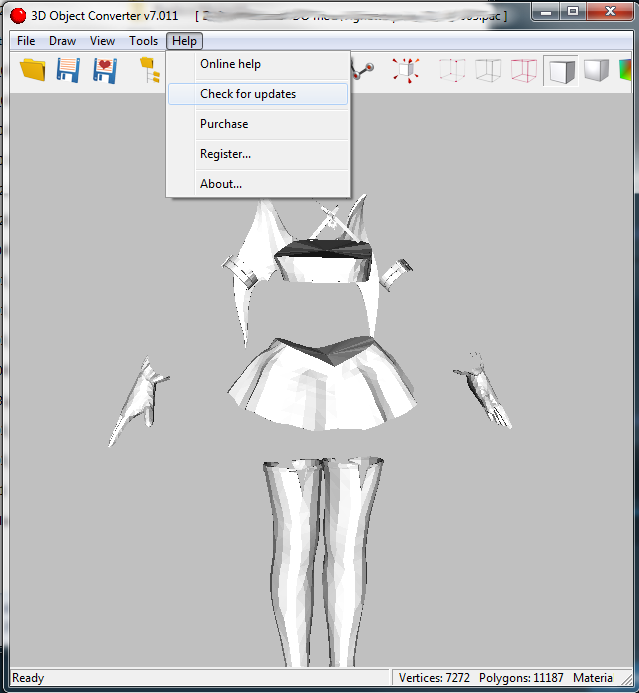Click the object tree structure icon

(149, 70)
